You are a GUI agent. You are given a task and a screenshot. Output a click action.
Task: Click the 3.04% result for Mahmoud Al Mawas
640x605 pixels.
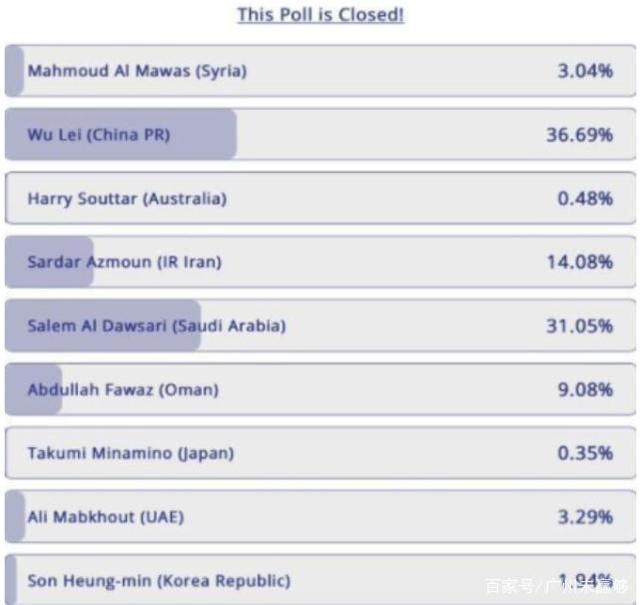[x=585, y=71]
